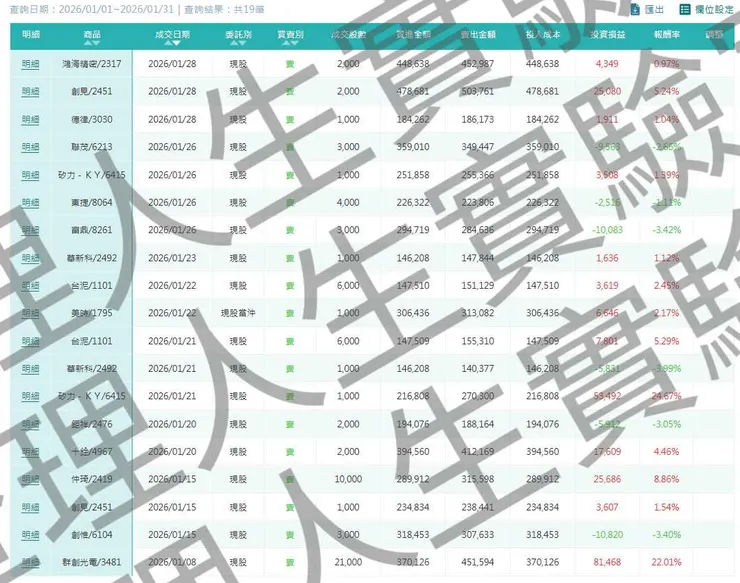Click the 10,000 shares cell

click(x=348, y=479)
